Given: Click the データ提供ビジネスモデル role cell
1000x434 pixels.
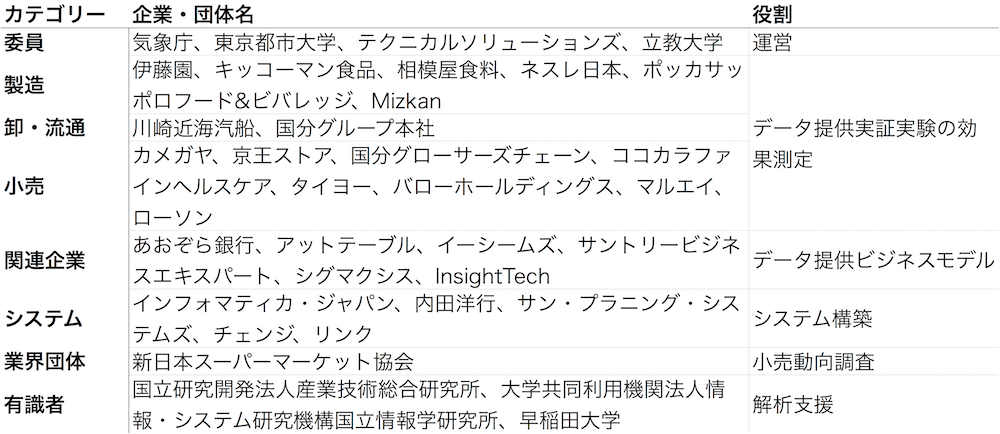Looking at the screenshot, I should click(868, 260).
